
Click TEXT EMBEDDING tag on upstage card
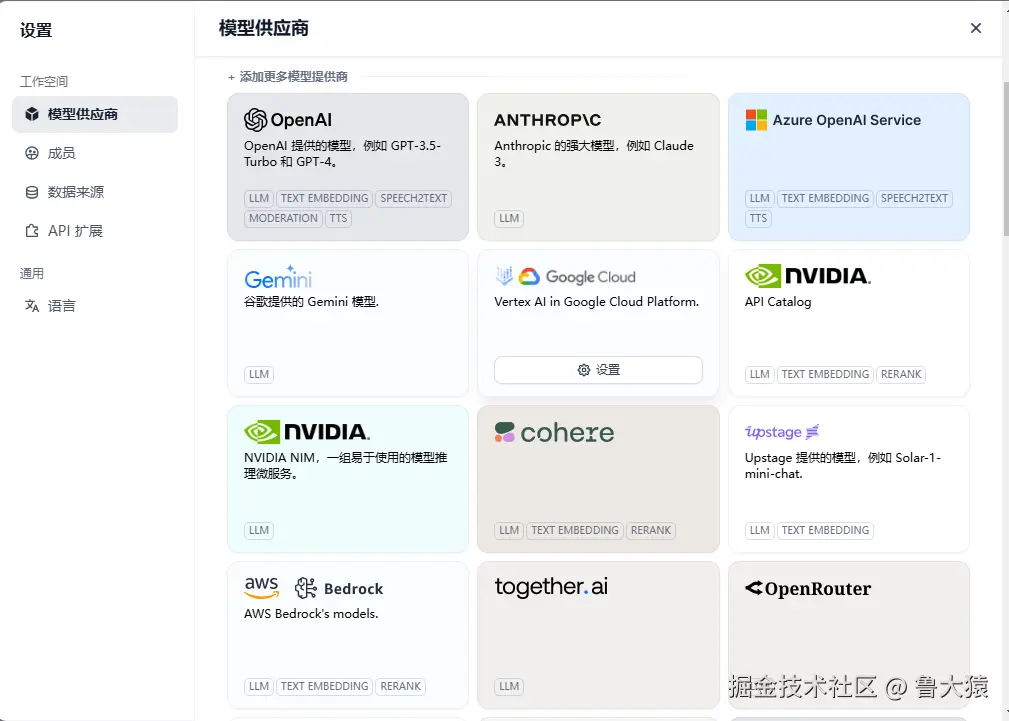point(825,530)
